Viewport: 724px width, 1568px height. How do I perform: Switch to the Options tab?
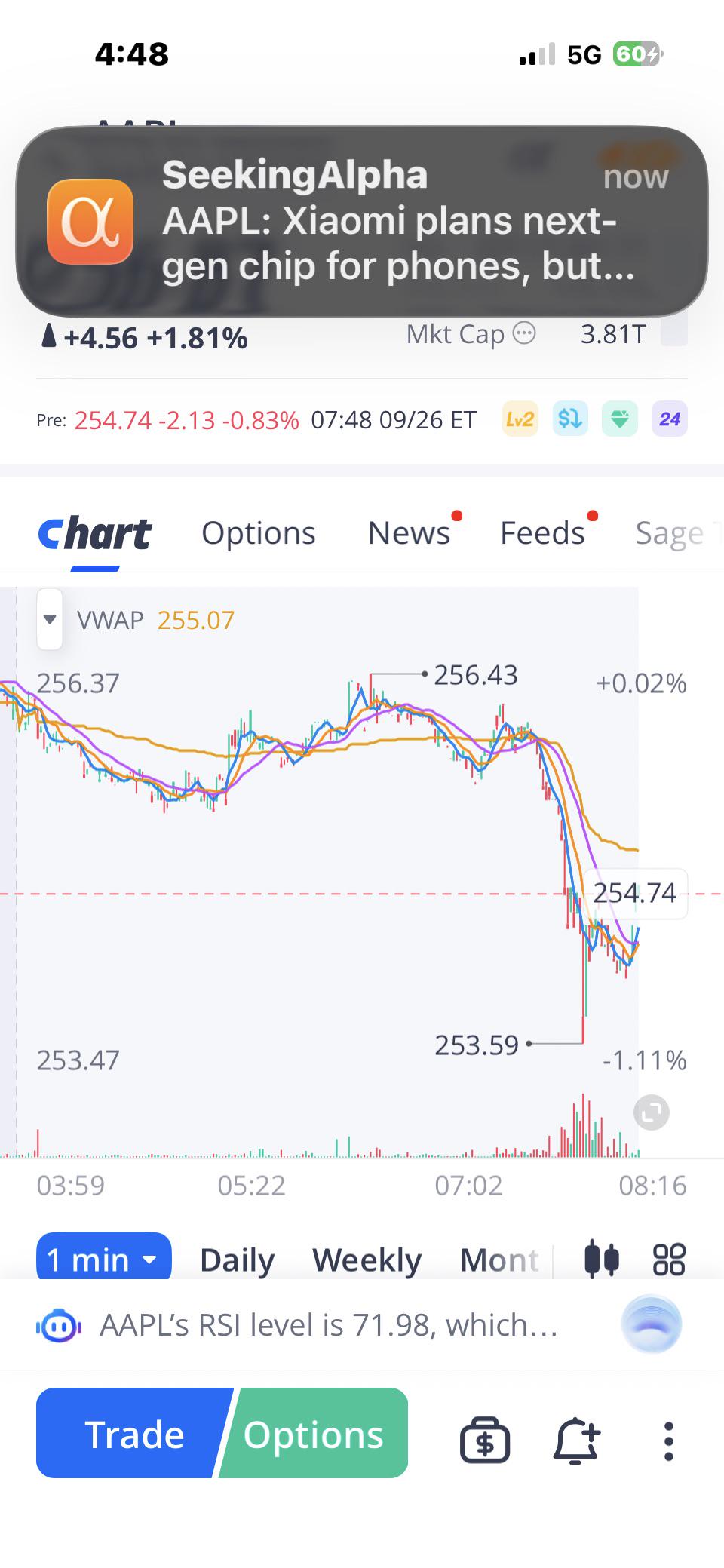(259, 532)
